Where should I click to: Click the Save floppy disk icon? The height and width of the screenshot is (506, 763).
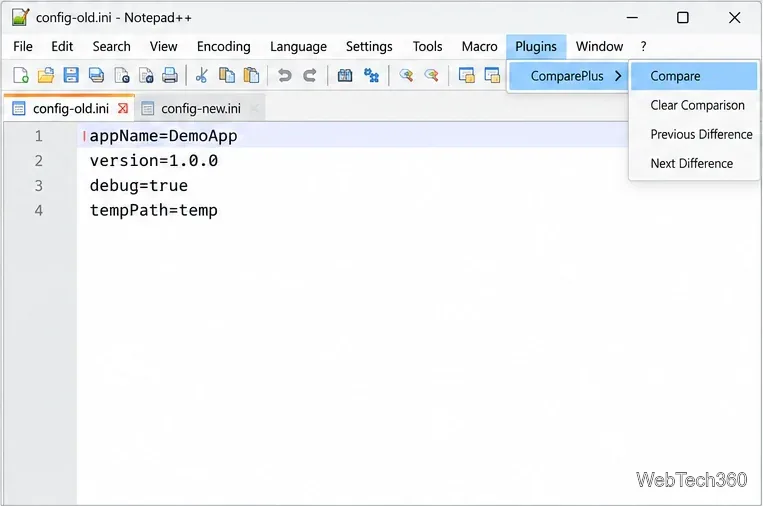[x=71, y=75]
